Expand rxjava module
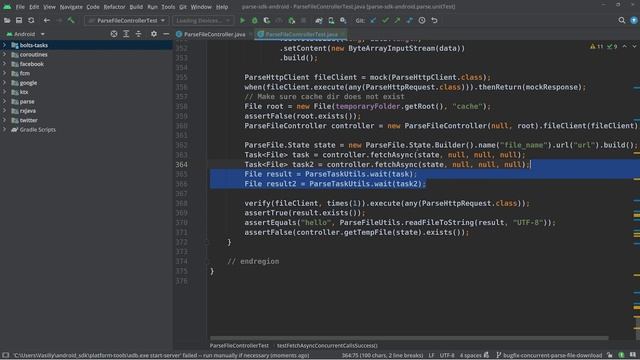The height and width of the screenshot is (360, 640). point(4,111)
